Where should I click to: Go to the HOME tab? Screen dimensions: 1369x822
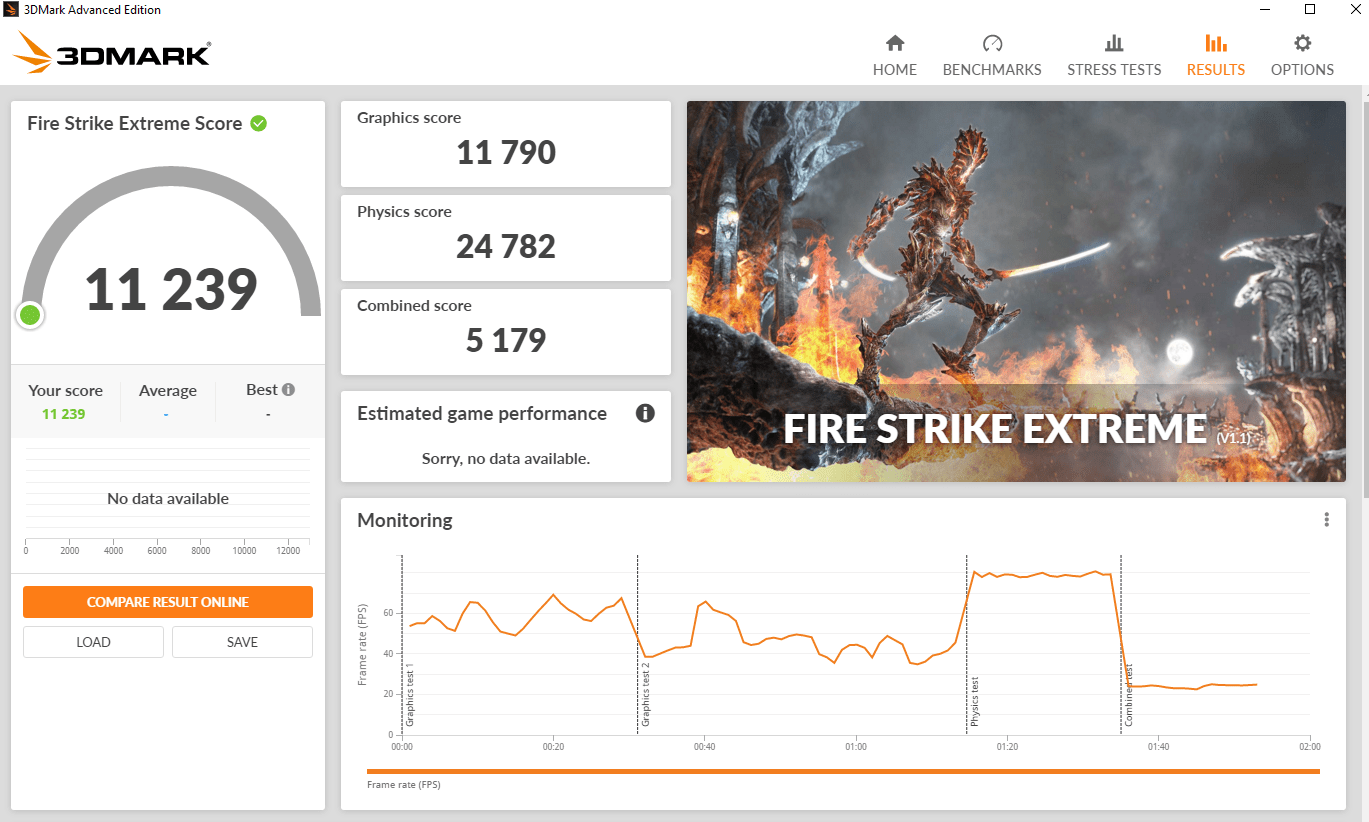pos(895,70)
